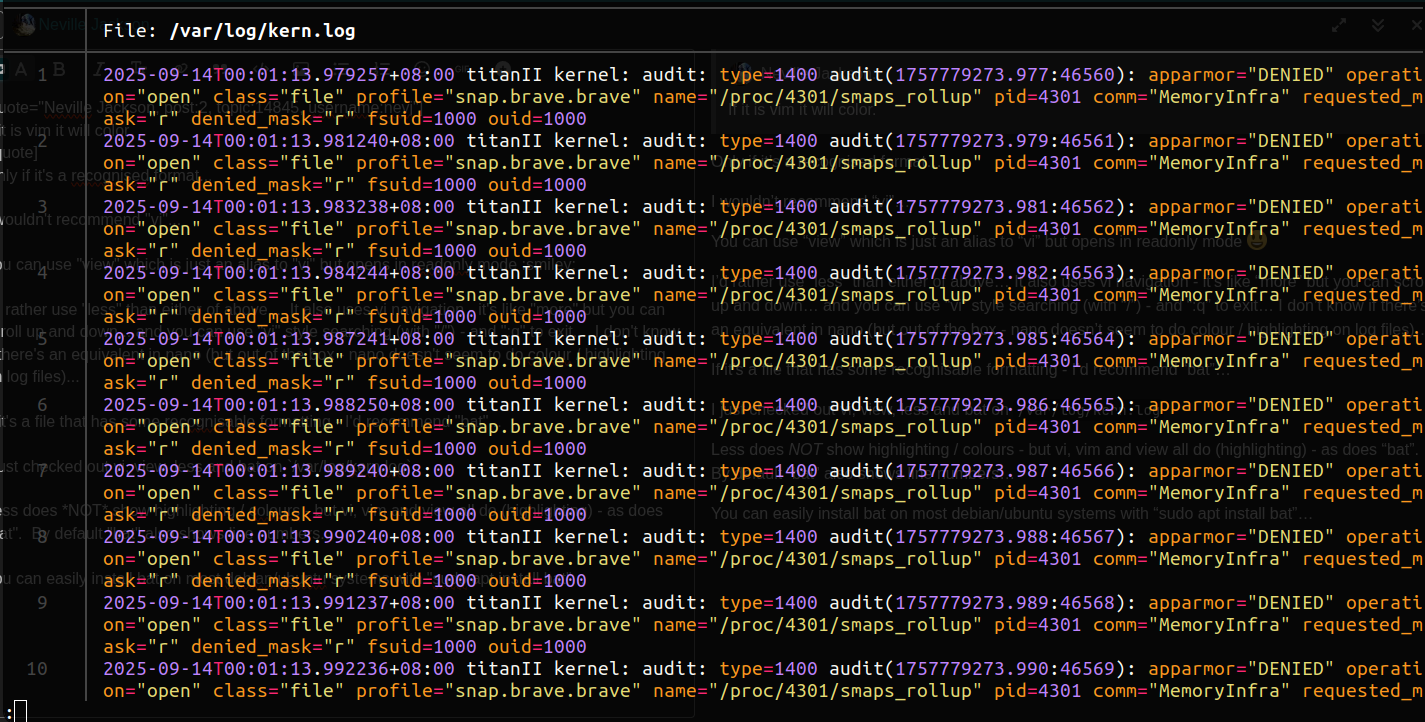Click line number 1 in the gutter
This screenshot has width=1425, height=722.
coord(42,75)
